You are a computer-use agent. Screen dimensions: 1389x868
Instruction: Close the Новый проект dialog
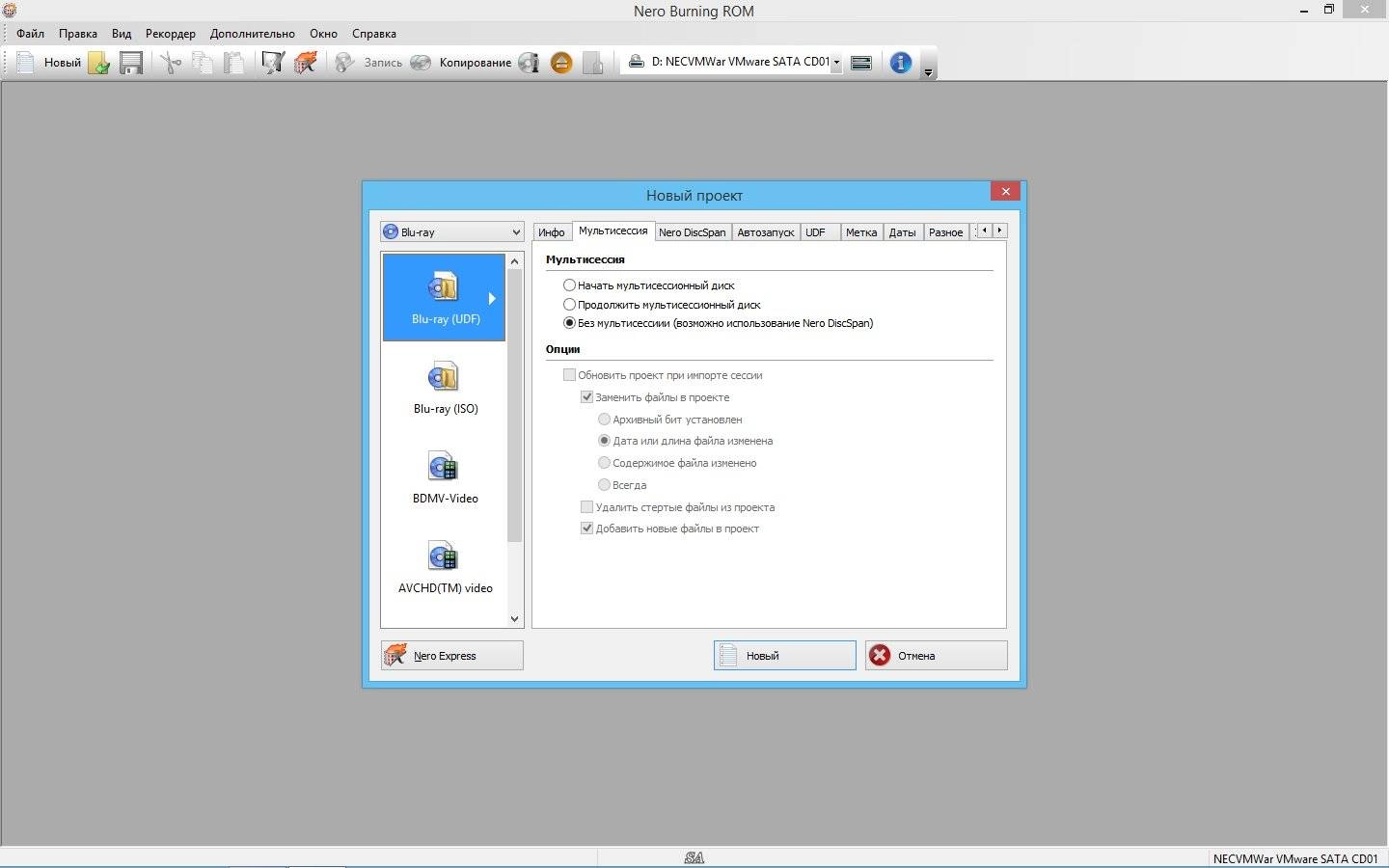pos(1005,191)
